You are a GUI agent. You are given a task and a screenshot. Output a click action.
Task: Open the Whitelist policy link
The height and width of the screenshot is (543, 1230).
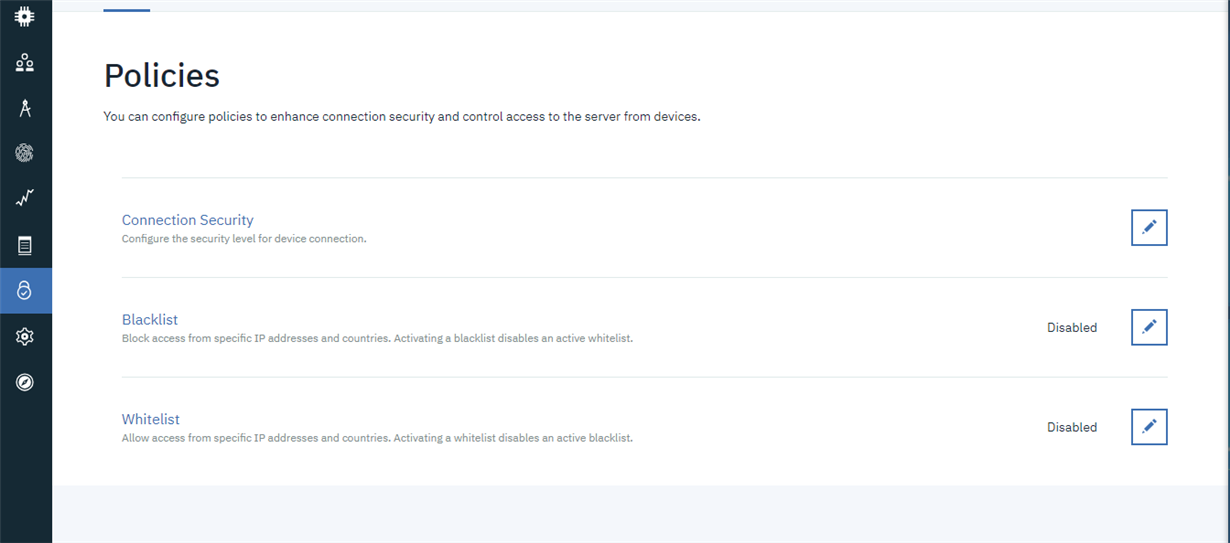point(151,420)
